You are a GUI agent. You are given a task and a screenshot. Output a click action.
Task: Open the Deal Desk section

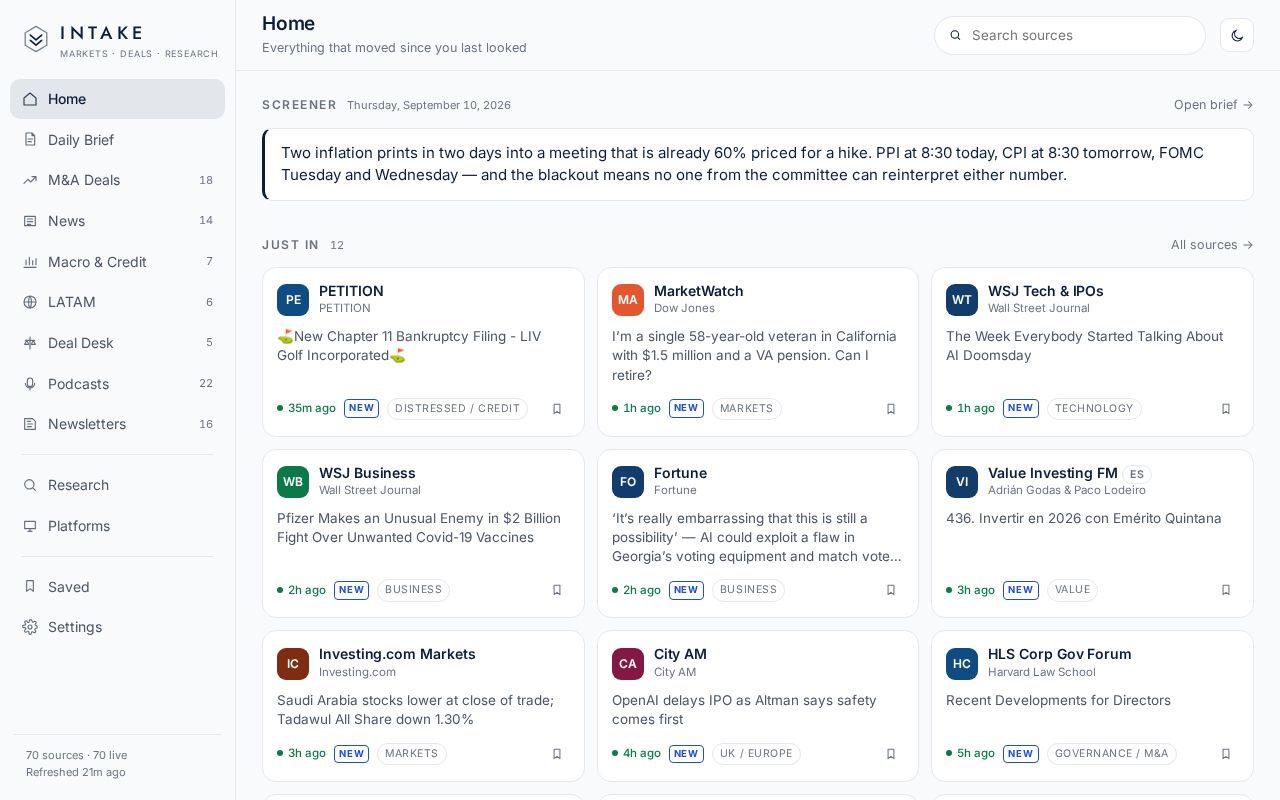point(117,343)
